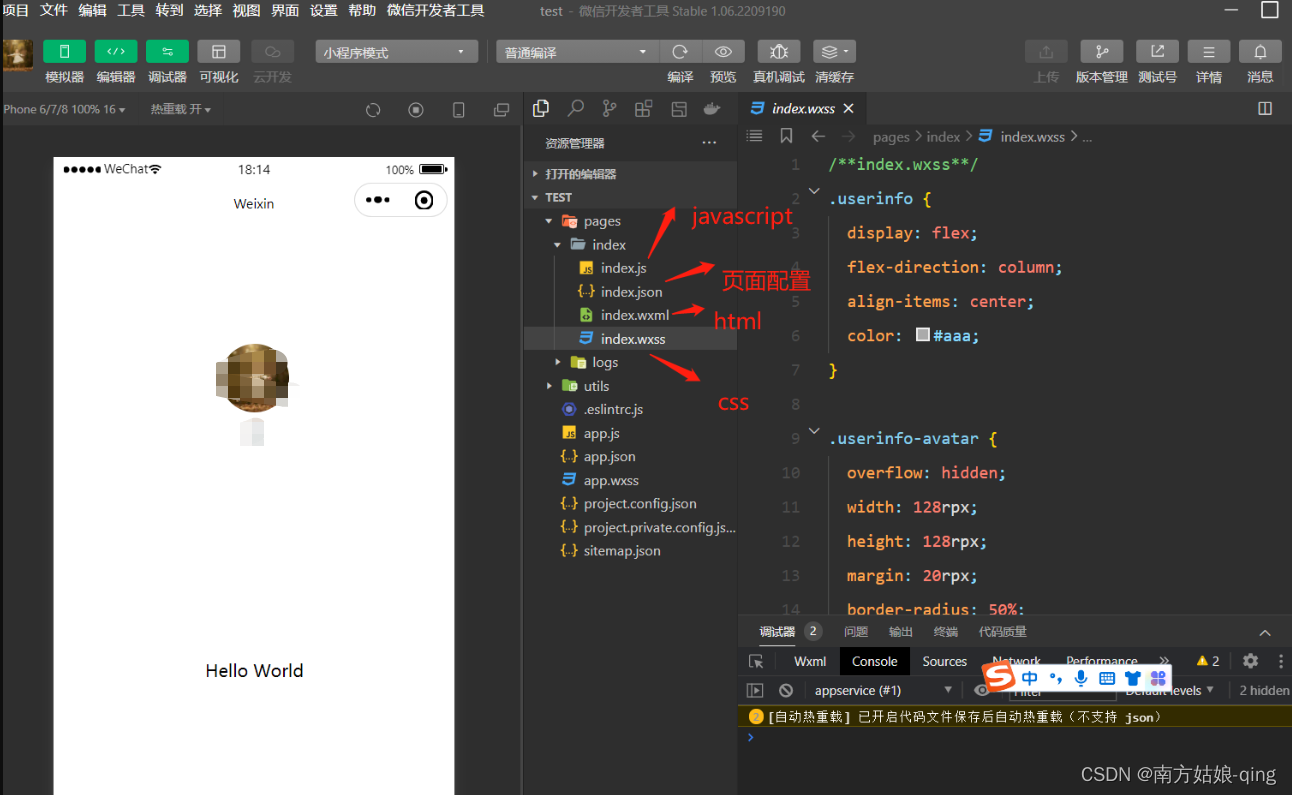This screenshot has width=1292, height=795.
Task: Click the clear console icon
Action: 786,690
